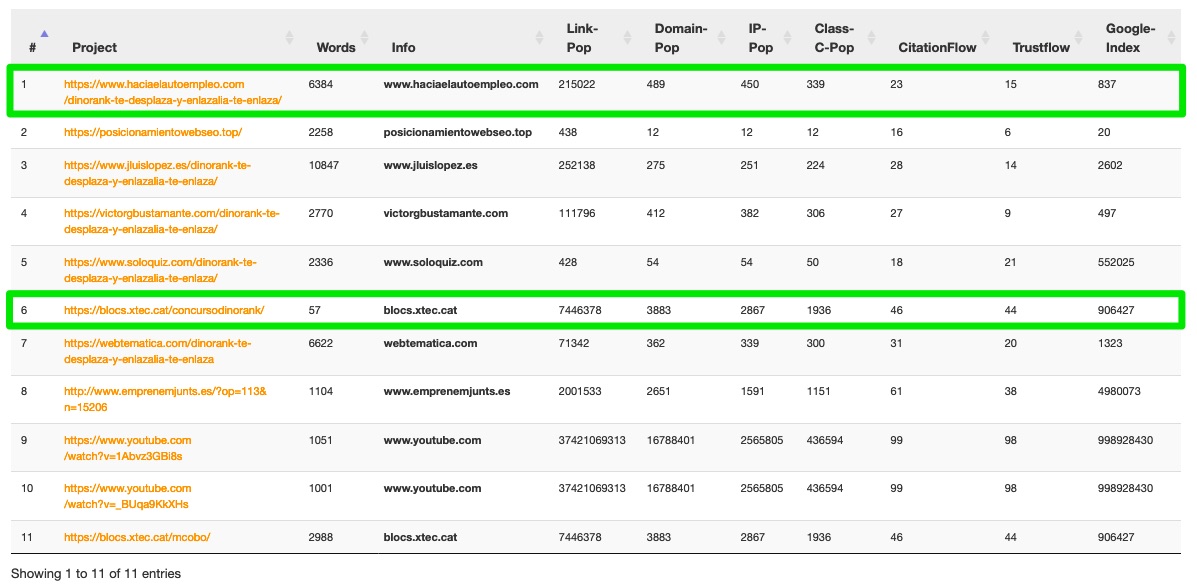Open the posicionamientowebseo.top link

pos(152,132)
